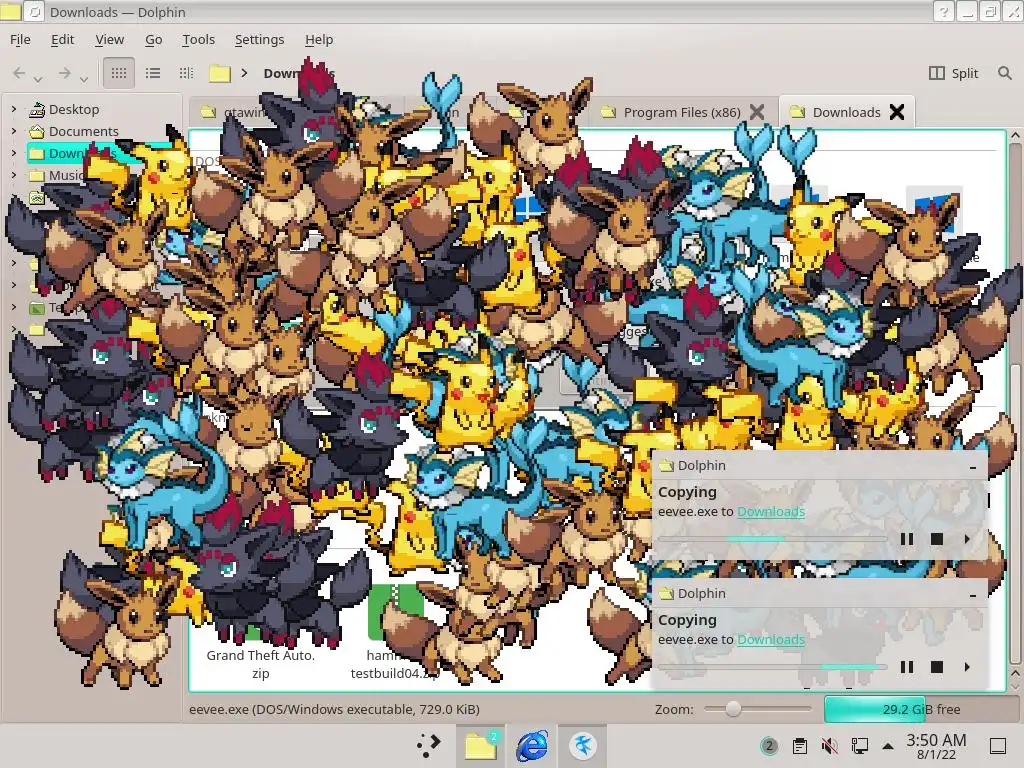Expand details arrow of second copy job

[x=967, y=667]
